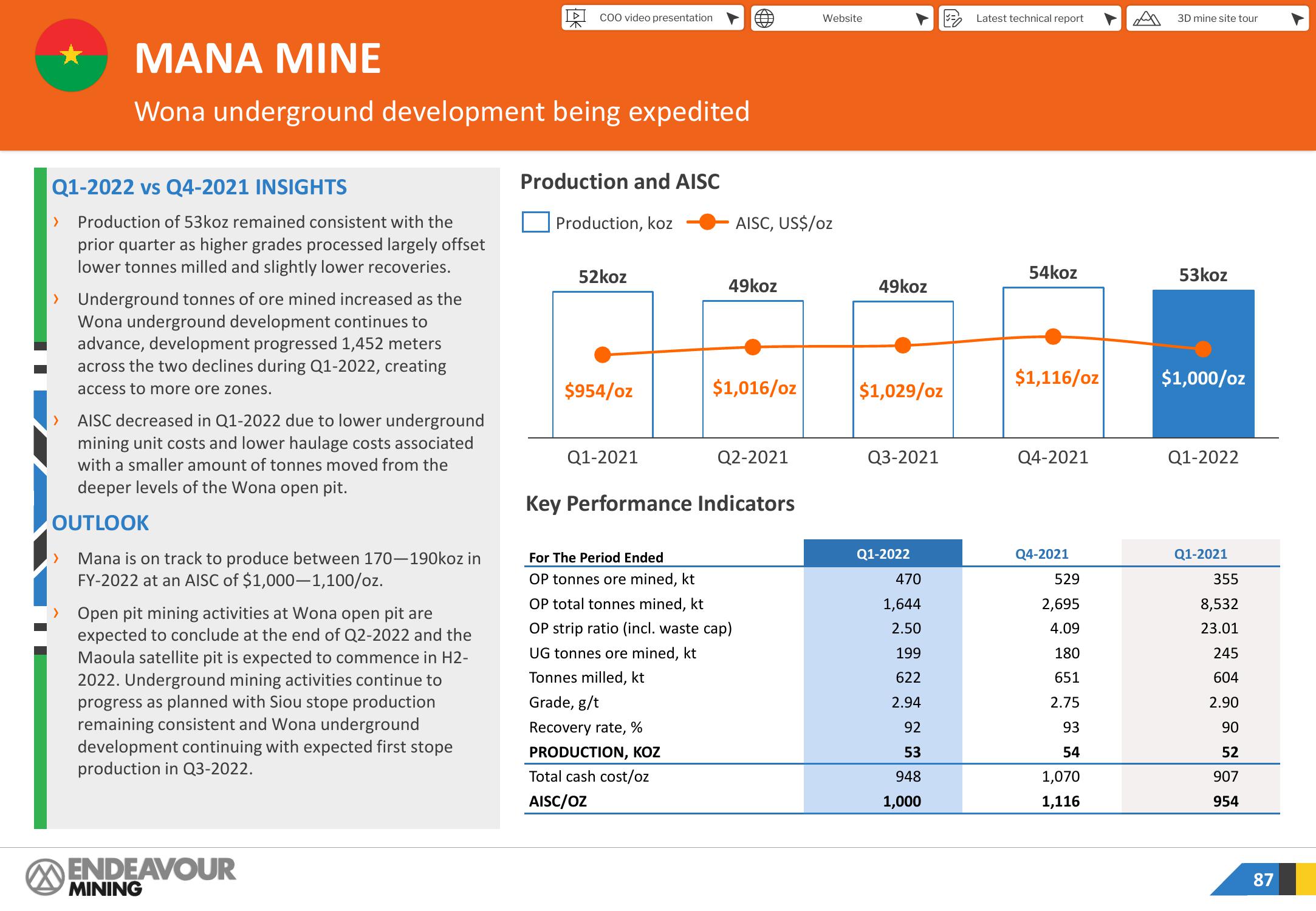Click the 54koz bar label
Image resolution: width=1316 pixels, height=911 pixels.
(x=1053, y=273)
